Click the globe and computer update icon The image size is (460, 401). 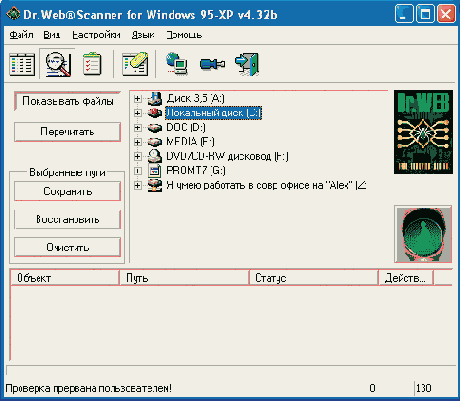coord(177,63)
